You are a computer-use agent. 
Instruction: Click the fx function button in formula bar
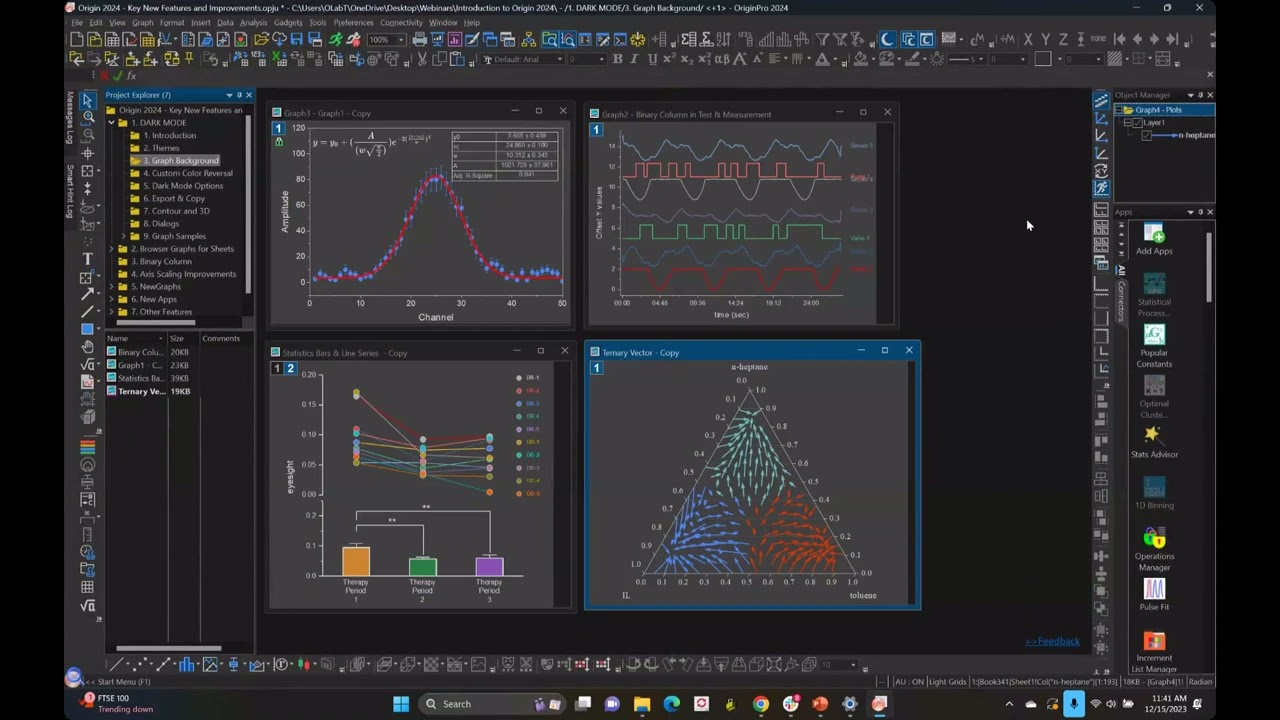click(x=132, y=76)
